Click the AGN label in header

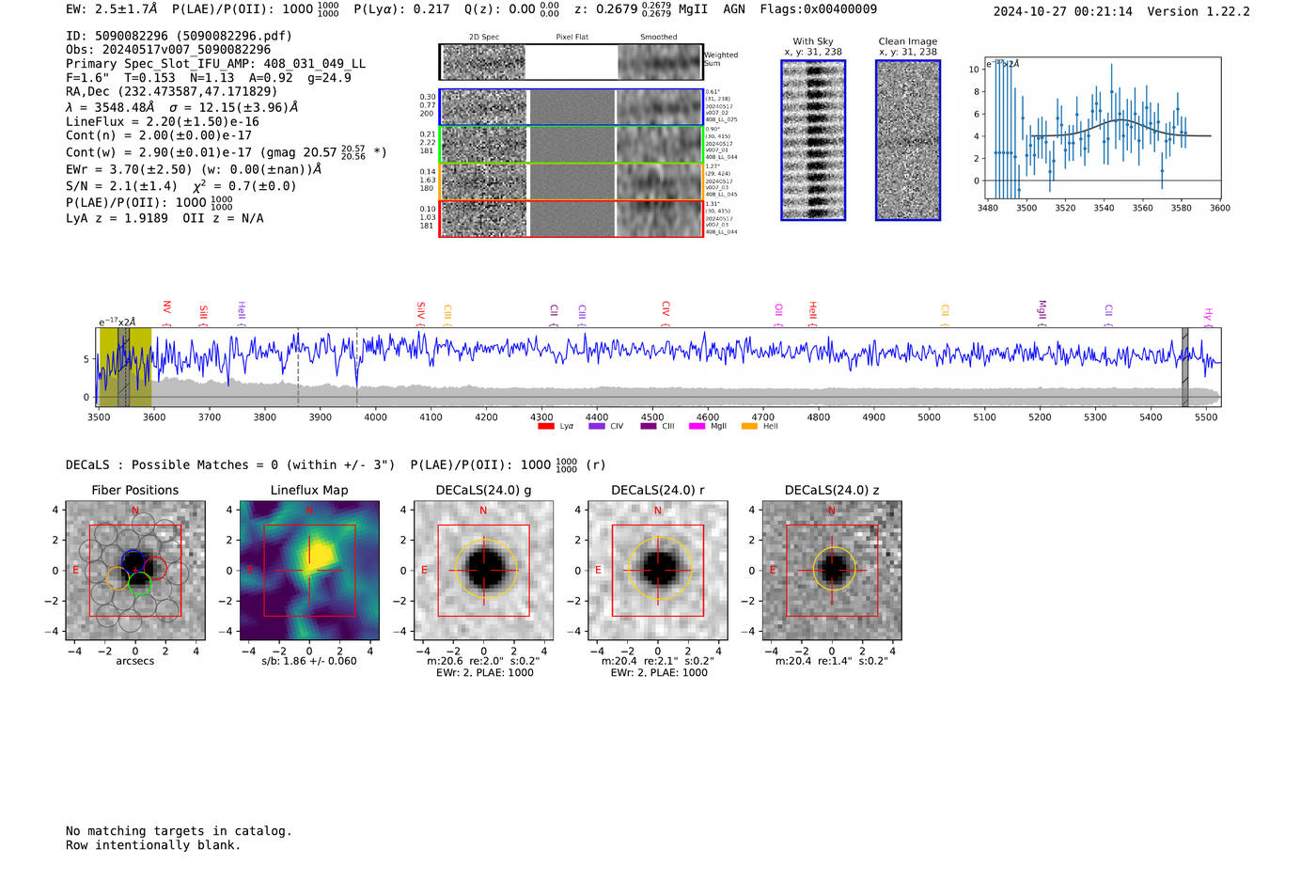[x=733, y=9]
